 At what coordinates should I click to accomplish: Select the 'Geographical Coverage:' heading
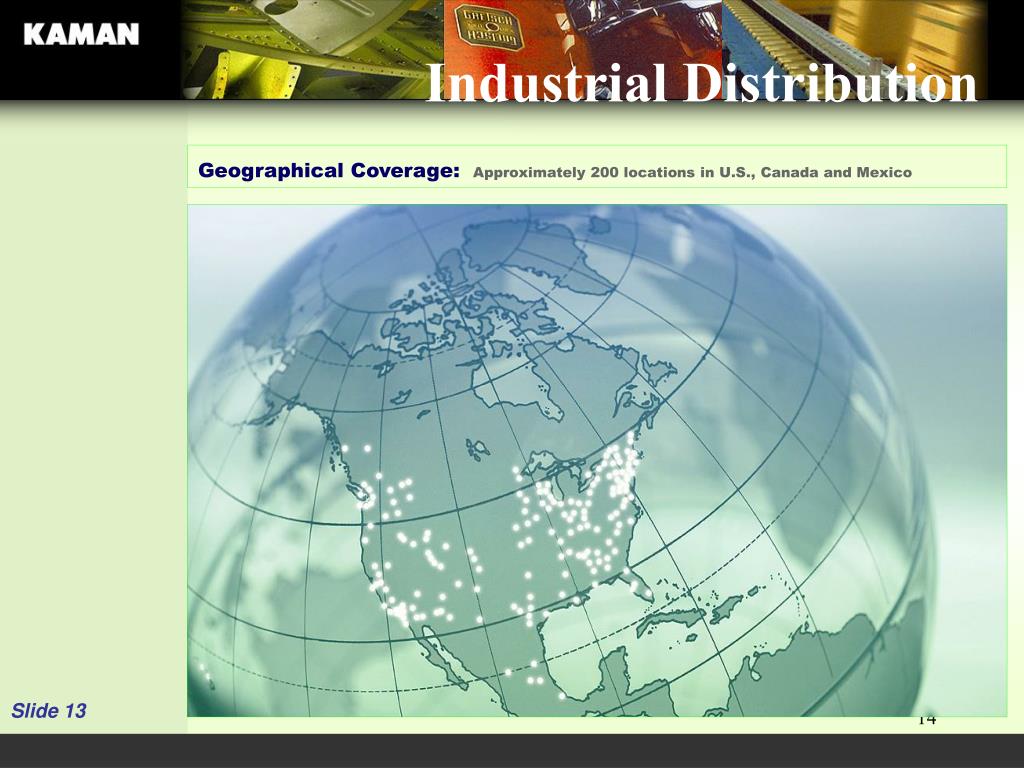click(329, 171)
